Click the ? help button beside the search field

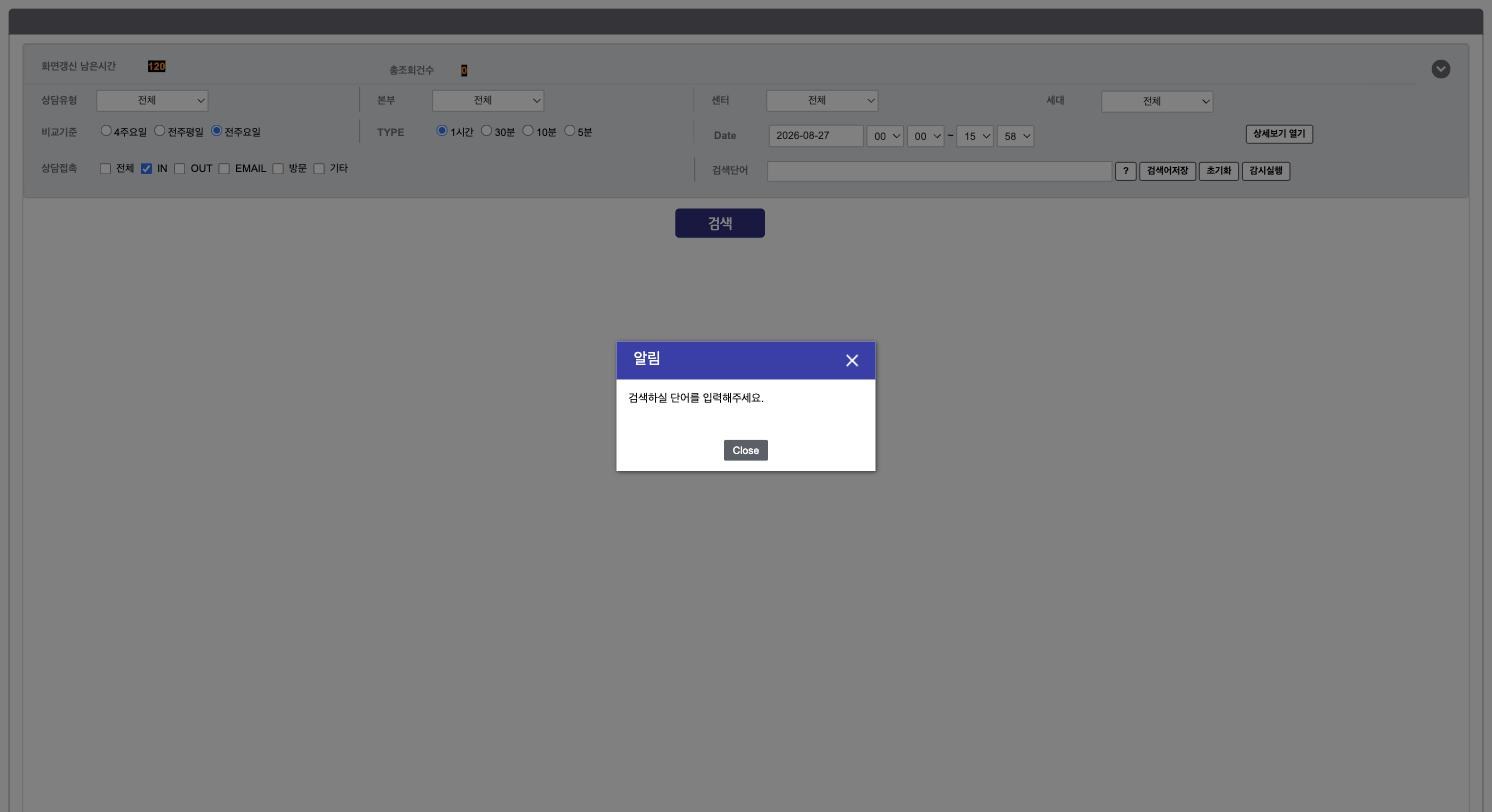coord(1126,171)
